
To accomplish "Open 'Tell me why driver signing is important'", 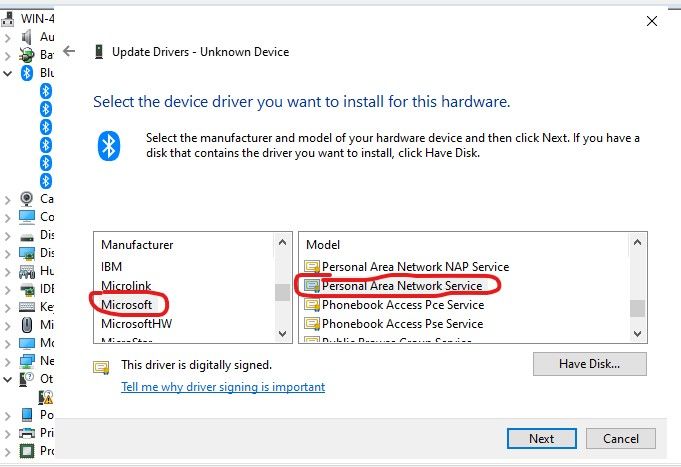I will point(223,387).
